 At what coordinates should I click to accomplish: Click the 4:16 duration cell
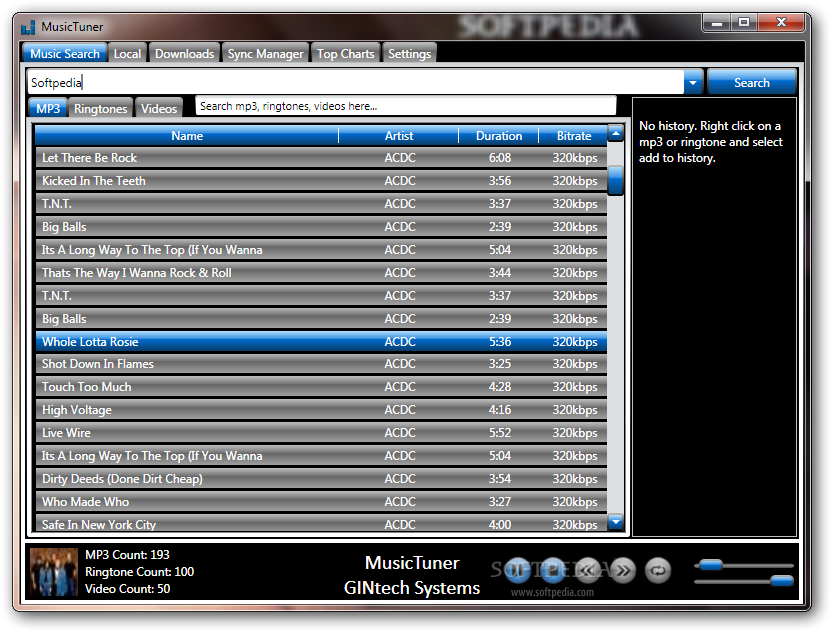[x=500, y=410]
